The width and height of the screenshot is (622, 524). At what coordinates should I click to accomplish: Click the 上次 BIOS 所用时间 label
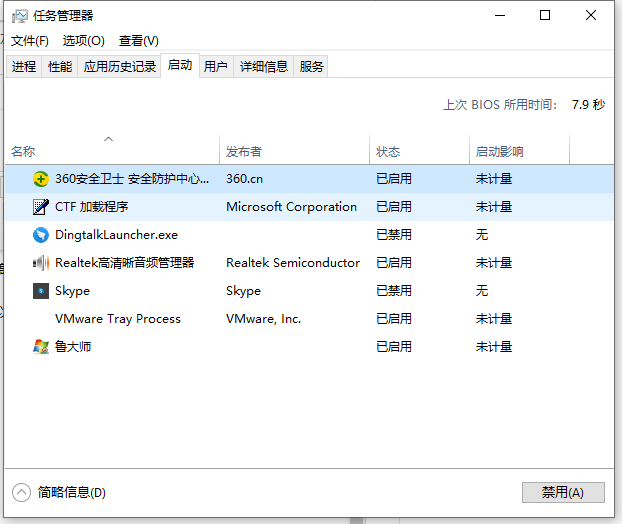pos(500,105)
